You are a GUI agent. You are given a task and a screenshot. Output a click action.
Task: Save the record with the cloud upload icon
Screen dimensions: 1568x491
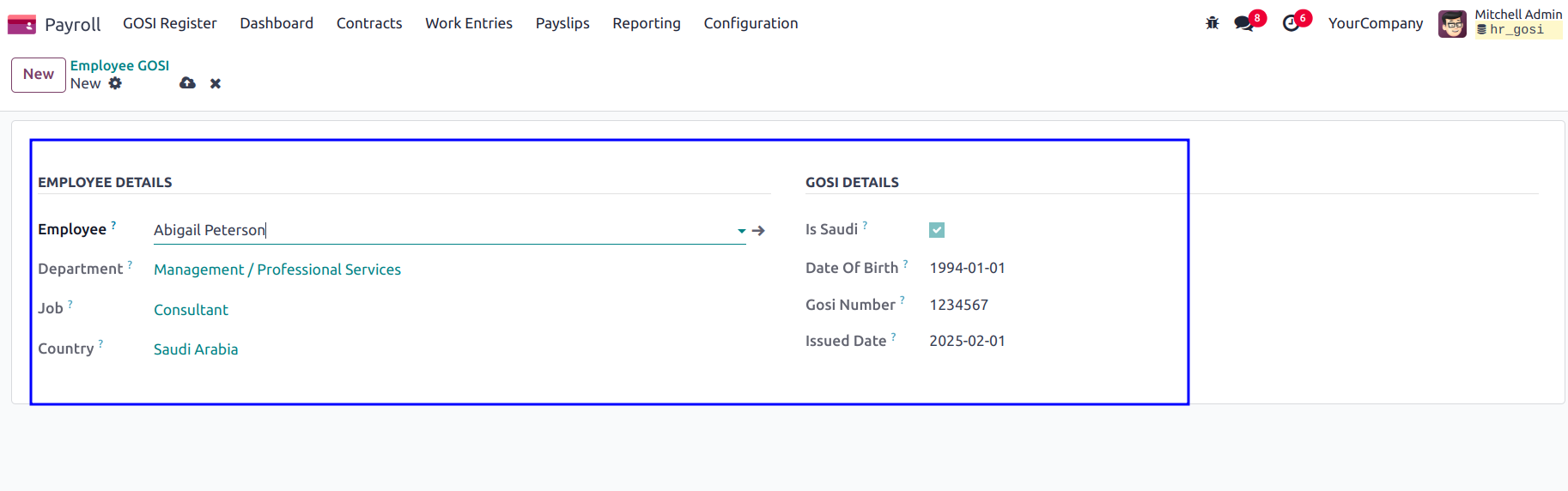(x=187, y=83)
